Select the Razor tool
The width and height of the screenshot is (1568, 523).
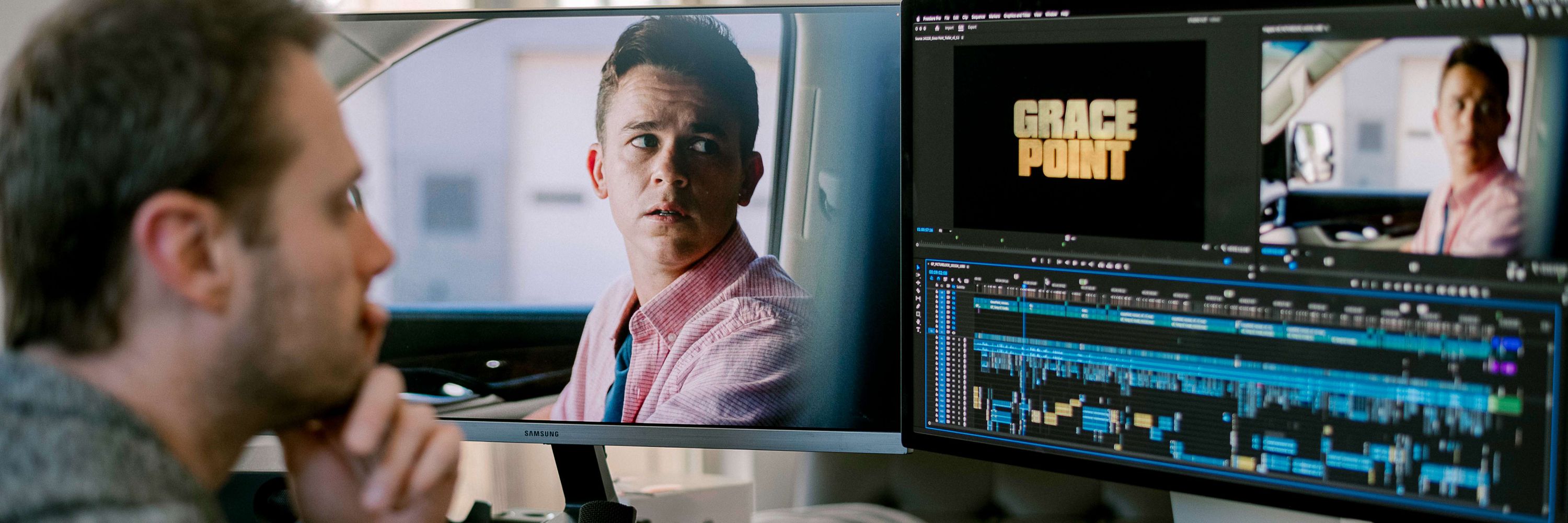click(x=918, y=290)
